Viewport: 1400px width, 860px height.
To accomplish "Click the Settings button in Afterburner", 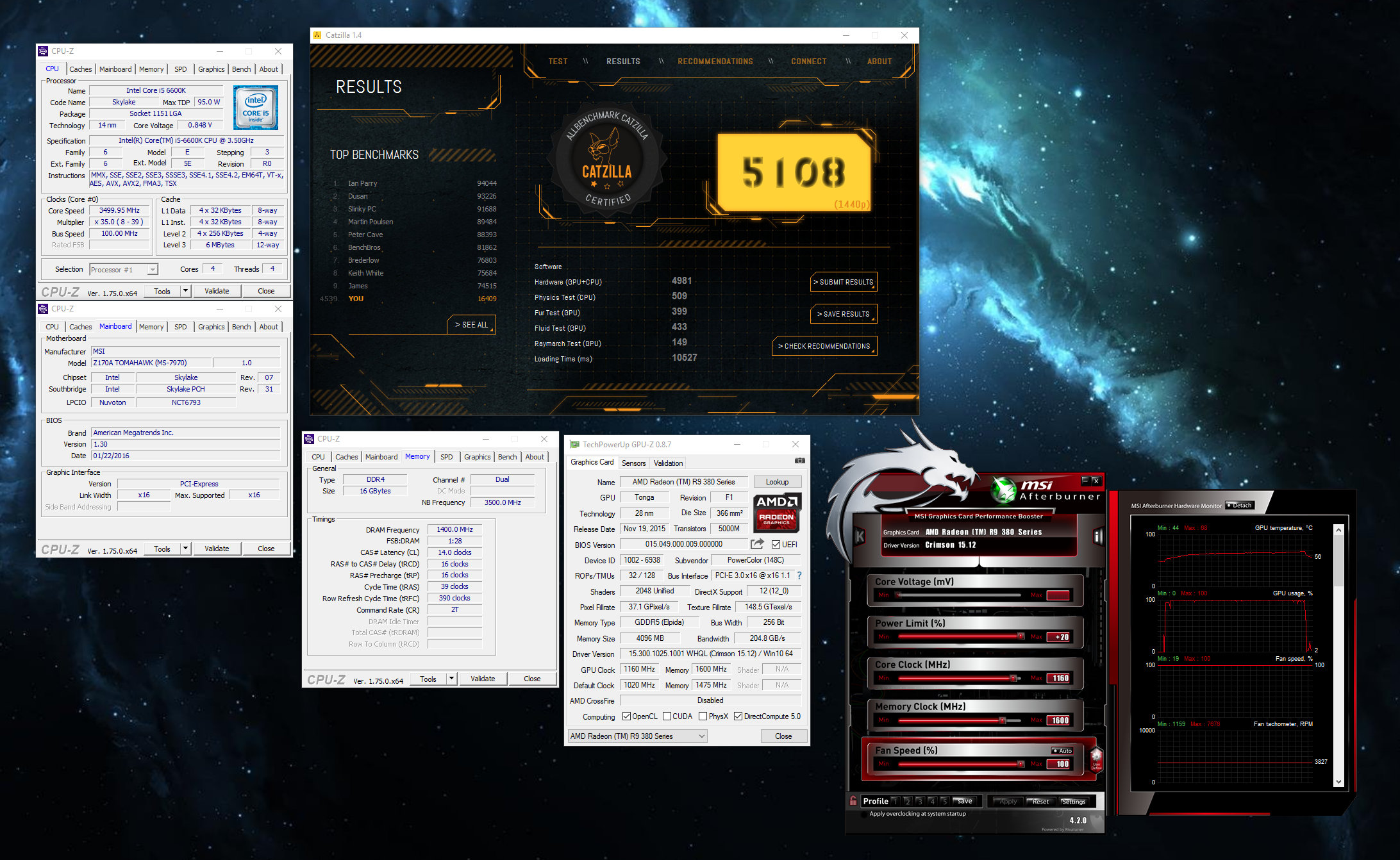I will coord(1072,802).
